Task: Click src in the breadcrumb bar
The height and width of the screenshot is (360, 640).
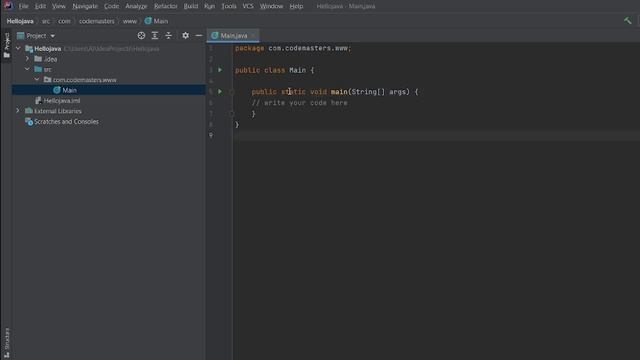Action: coord(46,21)
